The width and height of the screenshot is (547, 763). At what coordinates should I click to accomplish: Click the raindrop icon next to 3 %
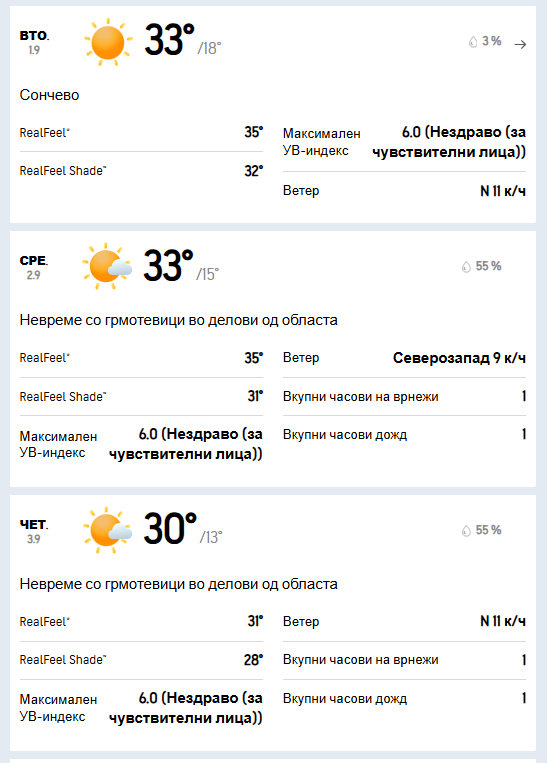point(473,42)
